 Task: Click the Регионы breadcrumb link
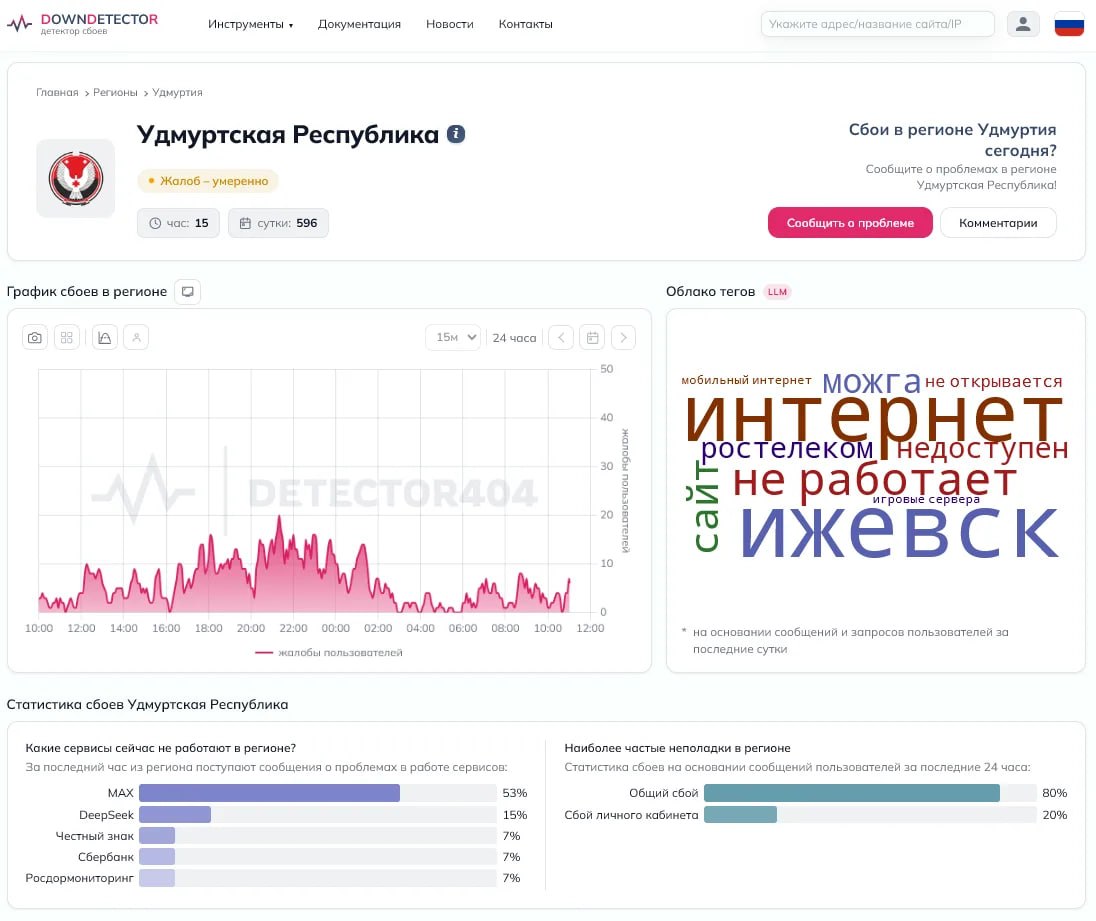coord(115,92)
